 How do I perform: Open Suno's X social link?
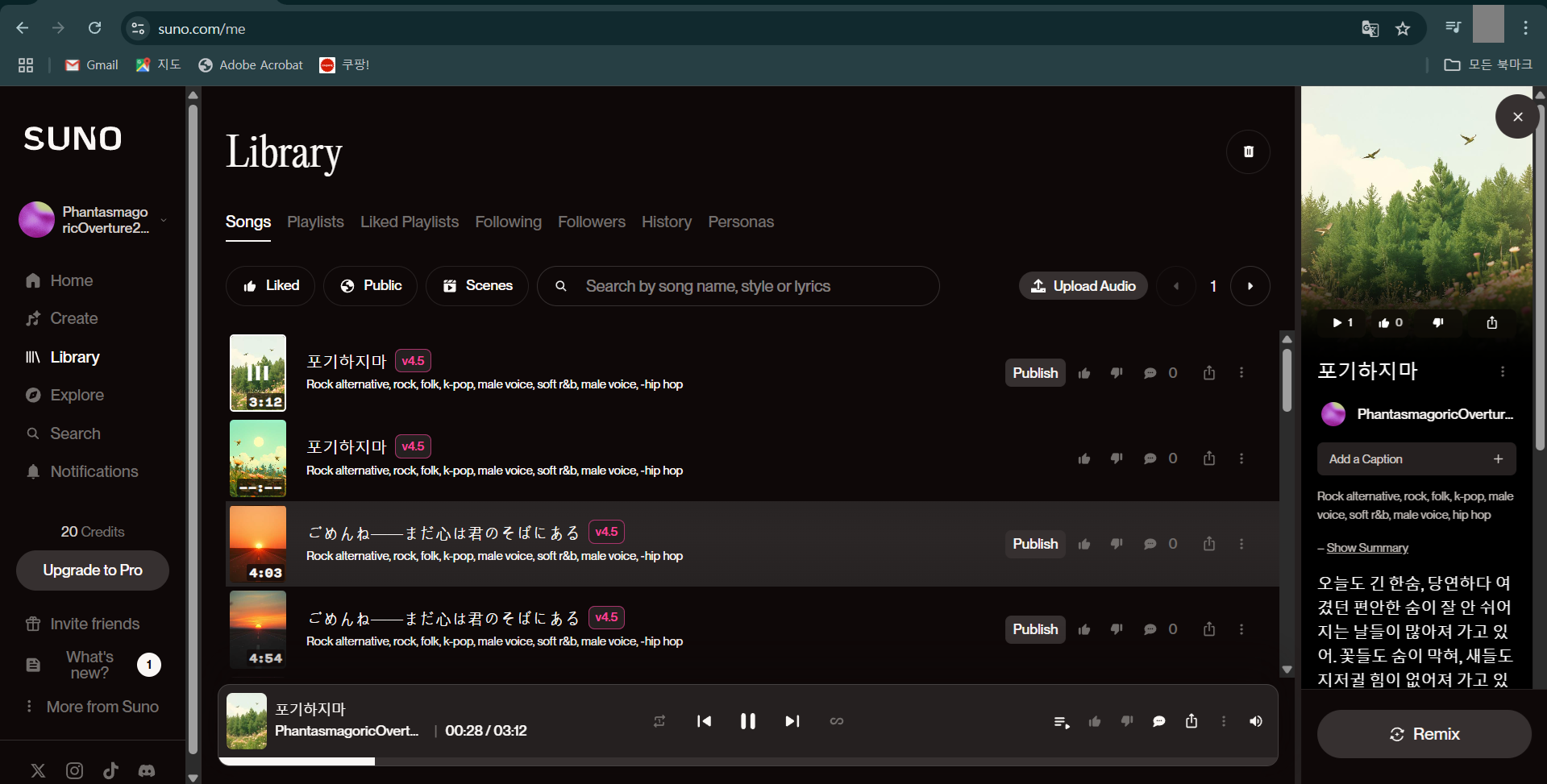38,770
